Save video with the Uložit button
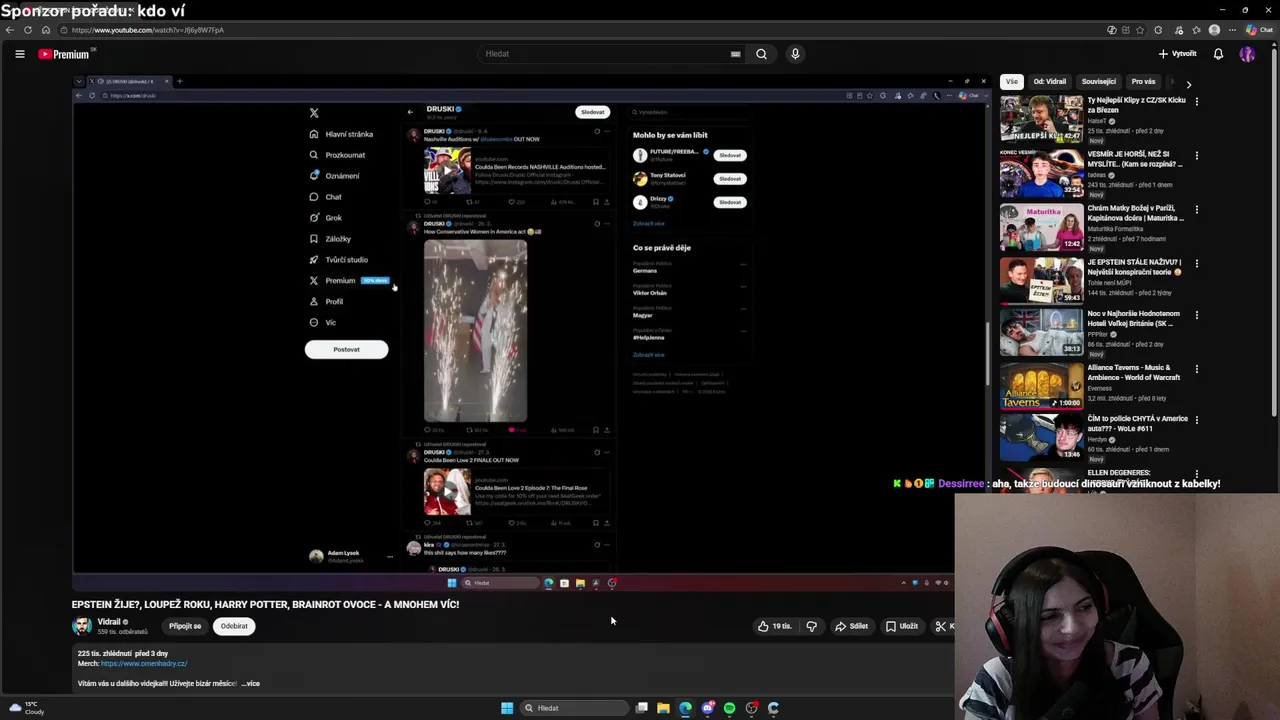Viewport: 1280px width, 720px height. click(x=901, y=626)
